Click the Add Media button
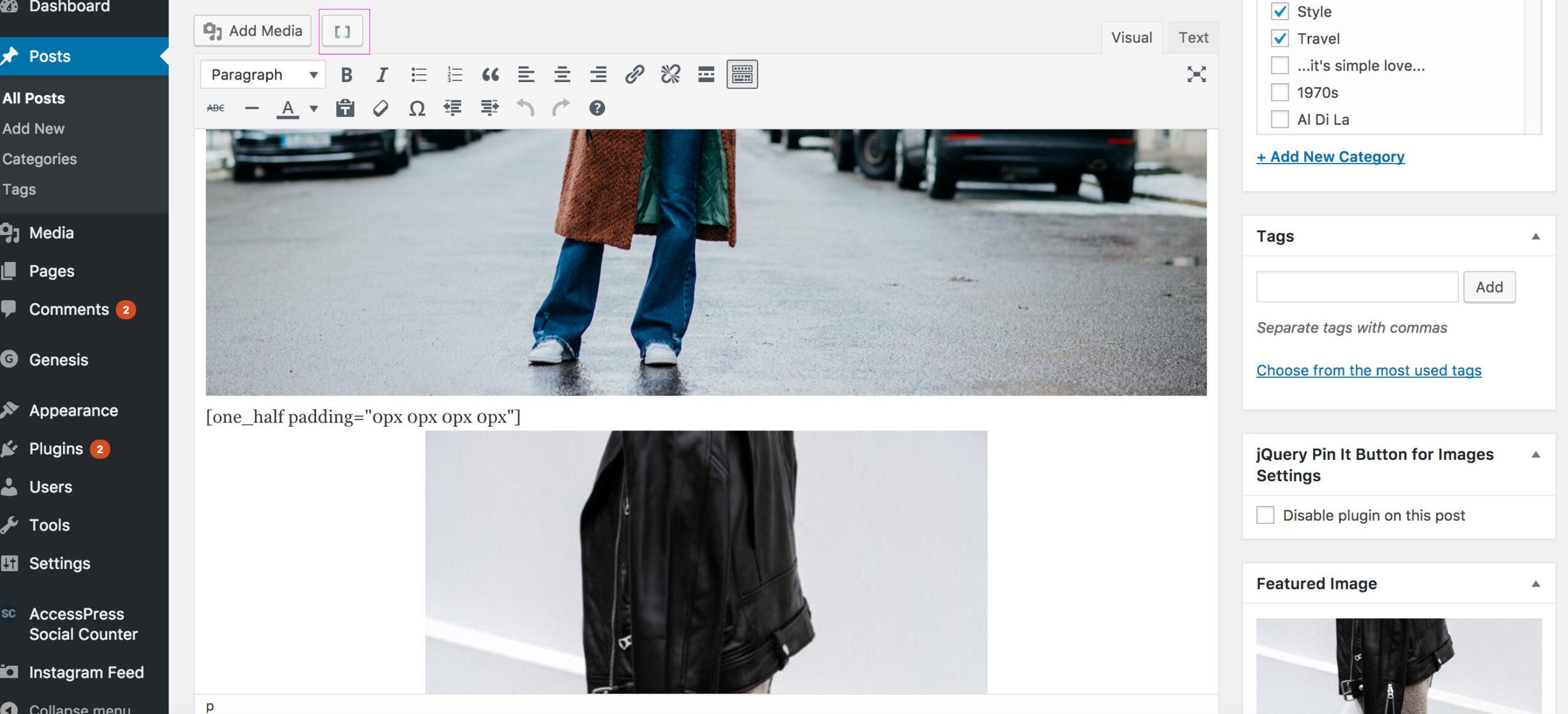 (253, 31)
